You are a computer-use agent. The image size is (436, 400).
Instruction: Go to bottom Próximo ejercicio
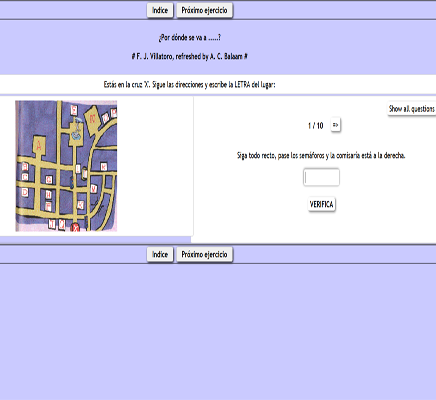tap(204, 254)
